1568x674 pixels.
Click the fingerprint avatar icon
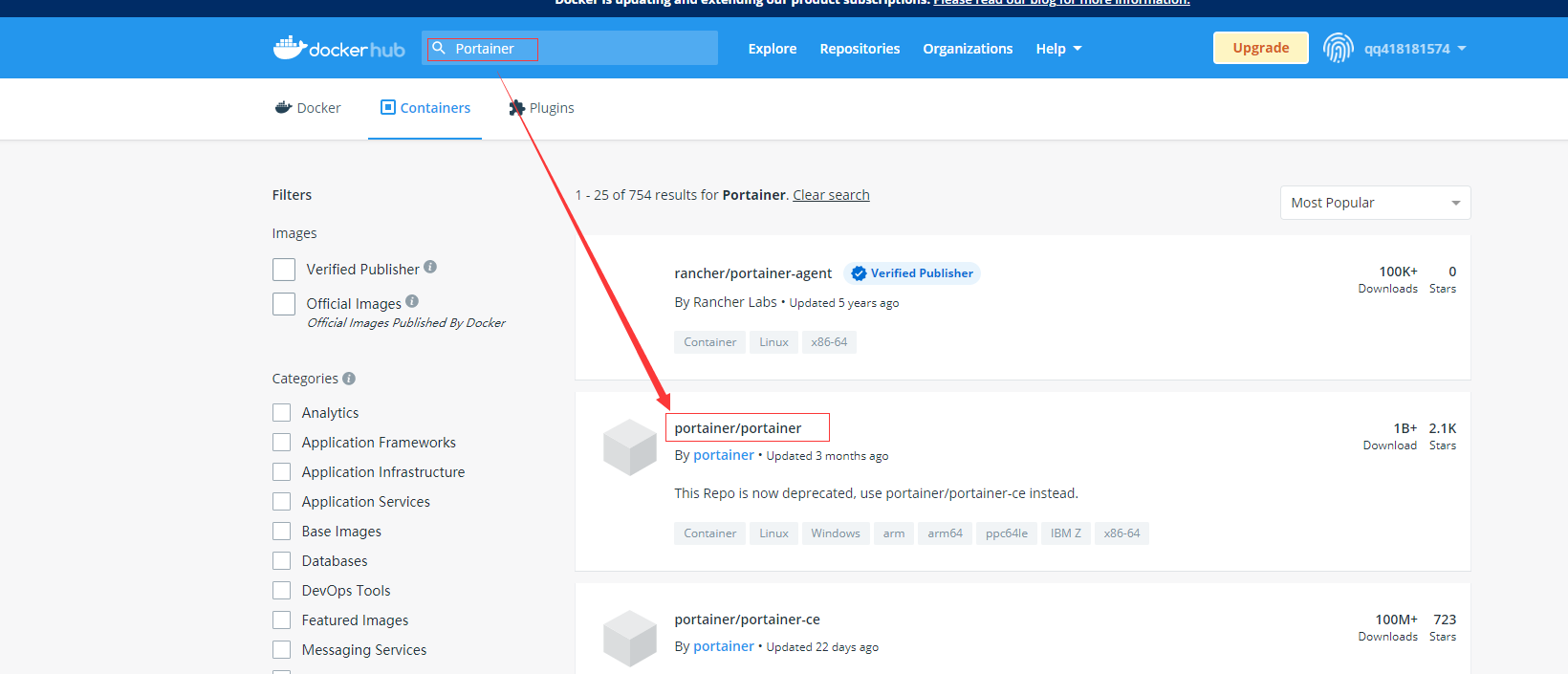pyautogui.click(x=1339, y=48)
